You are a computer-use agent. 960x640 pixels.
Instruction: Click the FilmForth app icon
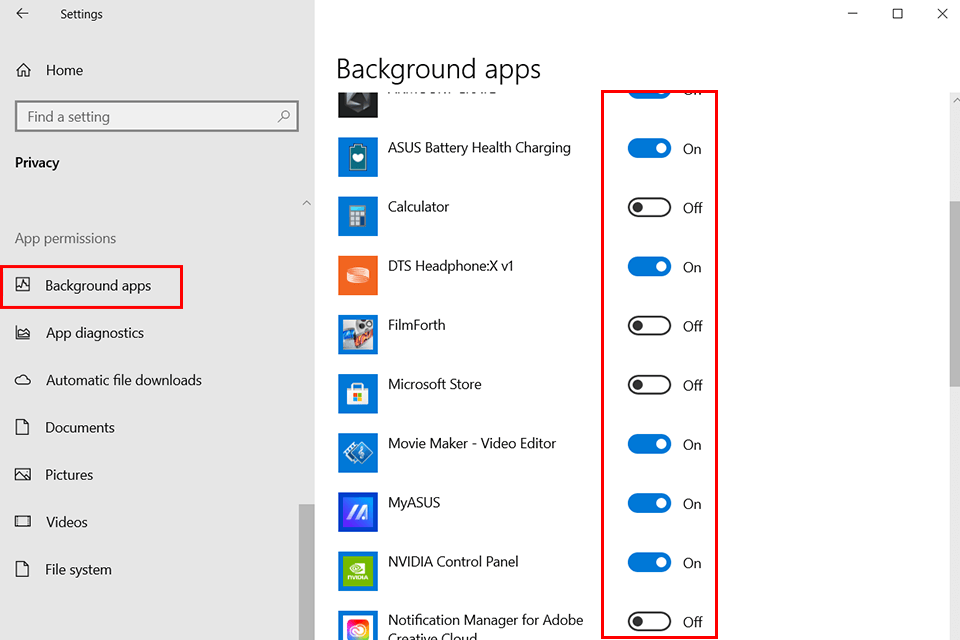tap(358, 334)
